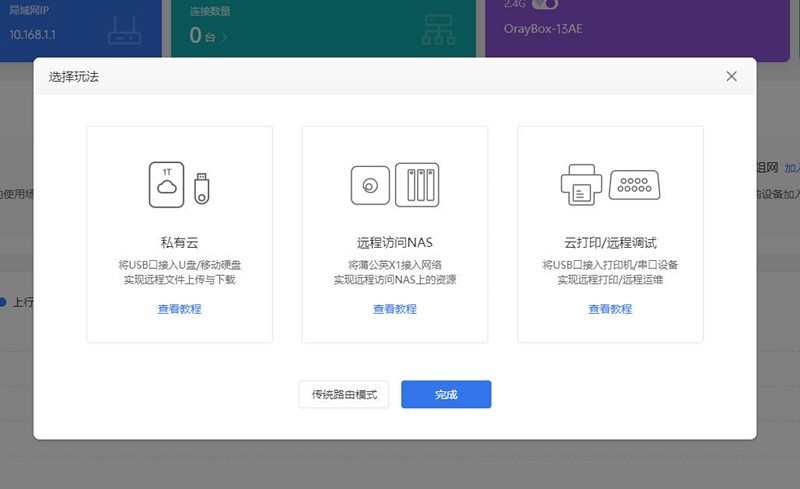
Task: Click the 1T cloud drive icon
Action: [166, 184]
